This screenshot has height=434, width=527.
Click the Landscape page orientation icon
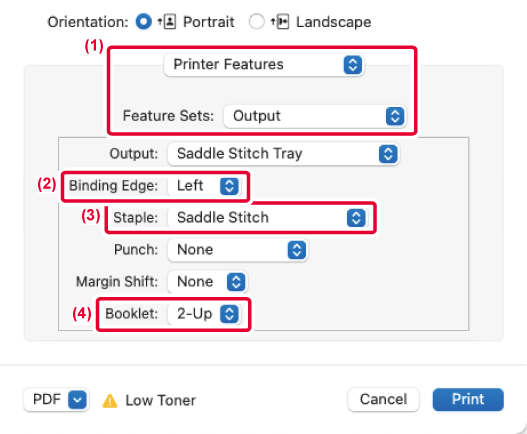pos(280,22)
